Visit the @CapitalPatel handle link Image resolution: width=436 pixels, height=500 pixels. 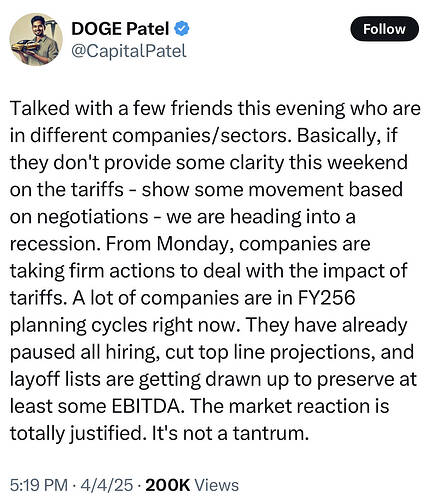[x=129, y=51]
